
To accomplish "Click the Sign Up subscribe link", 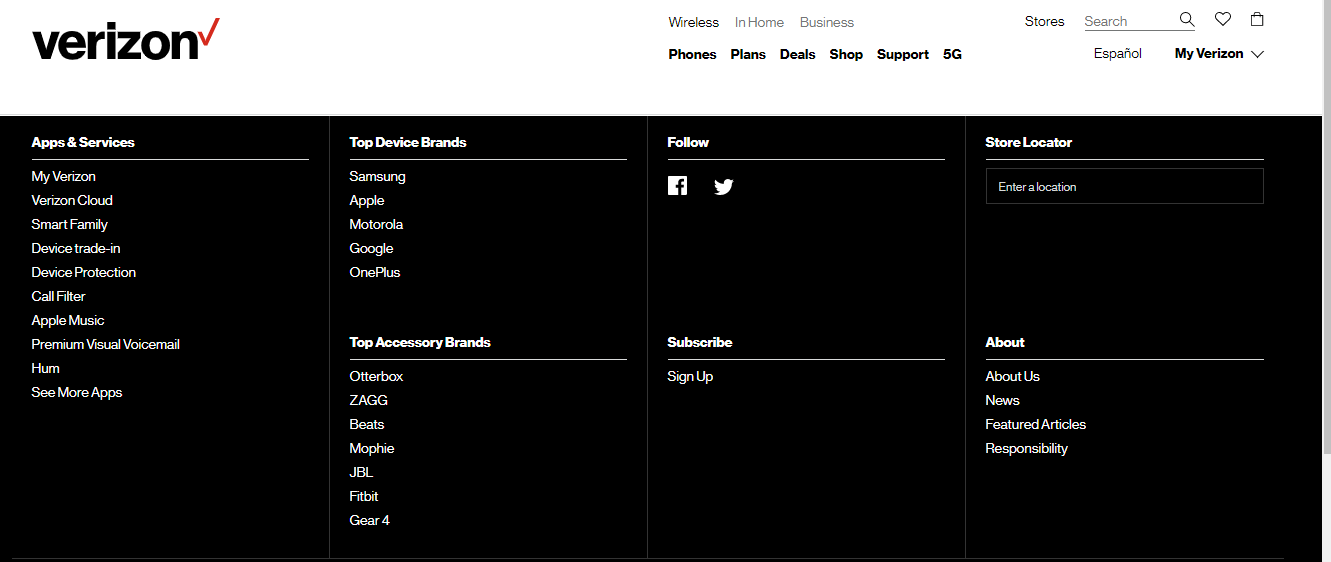I will tap(690, 376).
